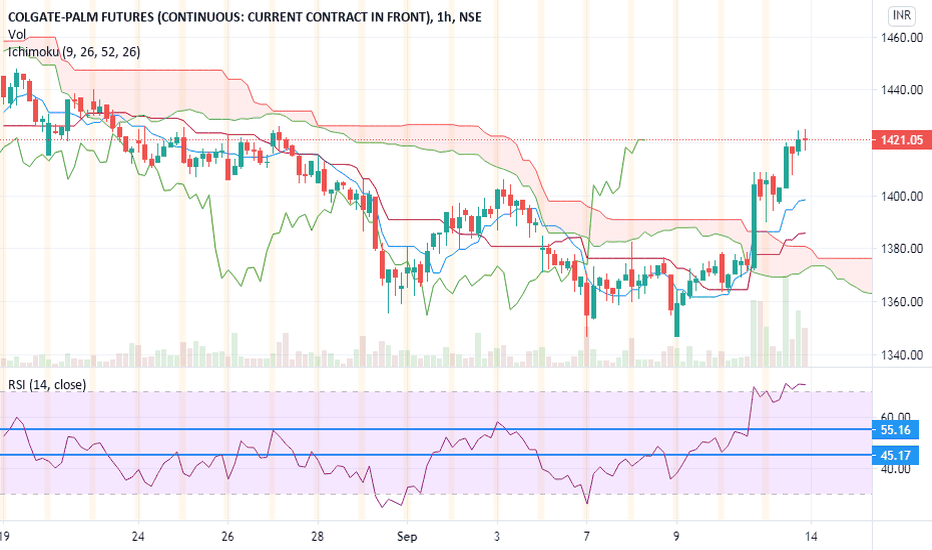Click the date label 14 on time axis

(x=811, y=537)
